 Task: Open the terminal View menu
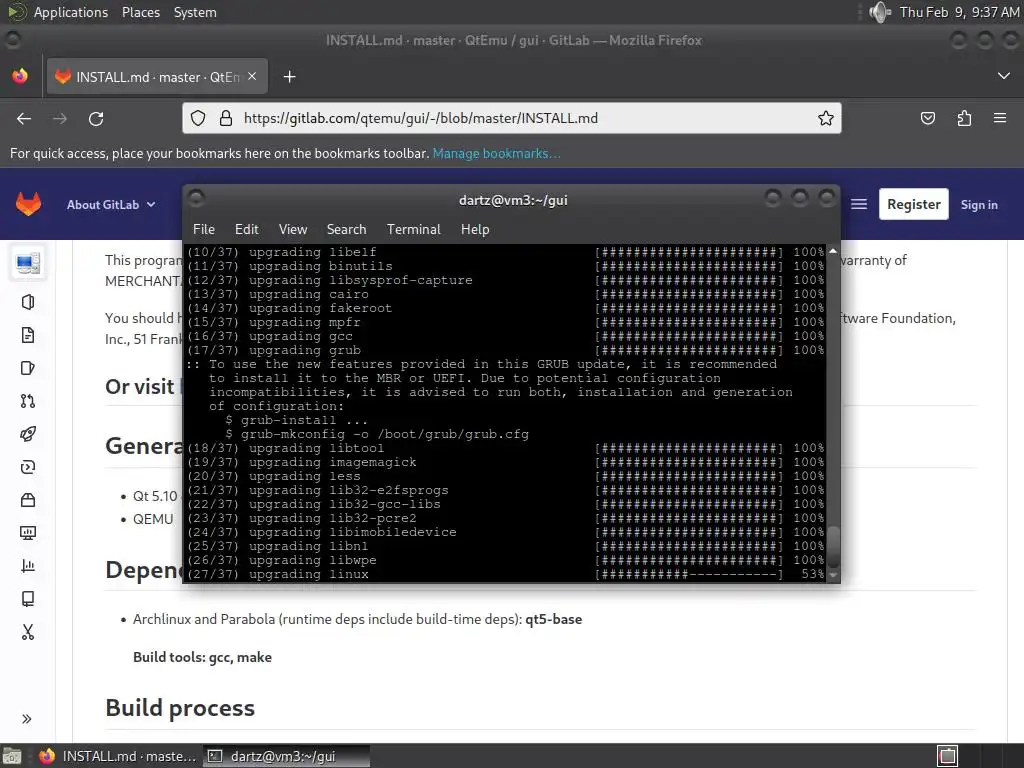(x=293, y=229)
